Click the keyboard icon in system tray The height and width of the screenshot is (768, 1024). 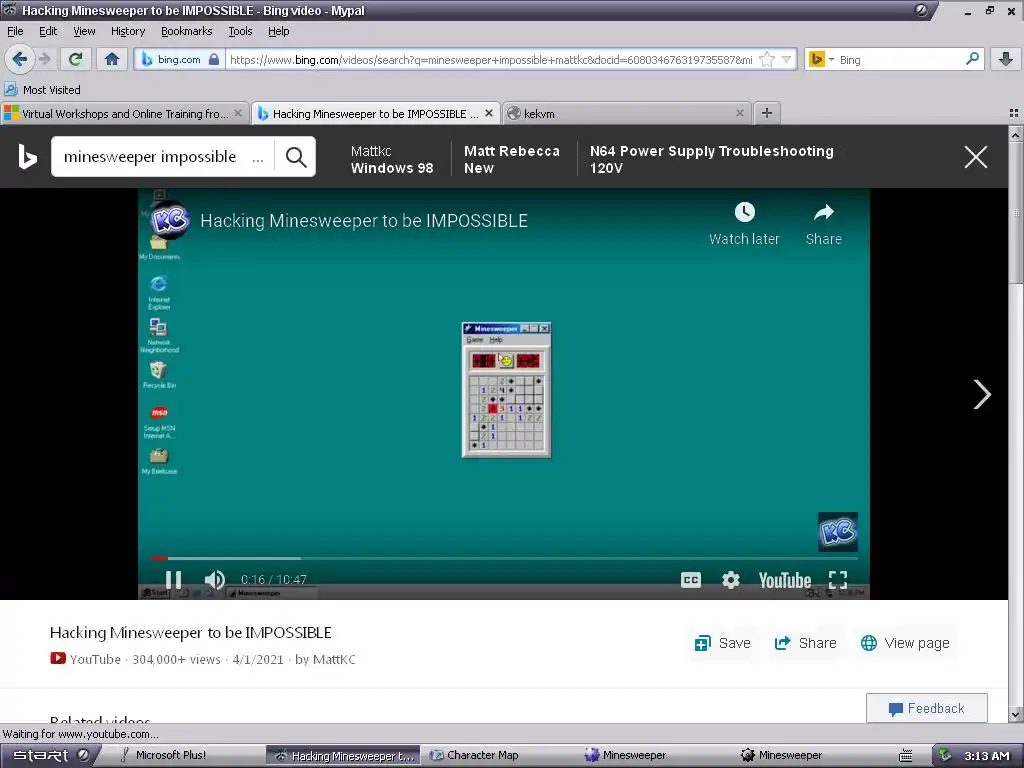pyautogui.click(x=906, y=756)
